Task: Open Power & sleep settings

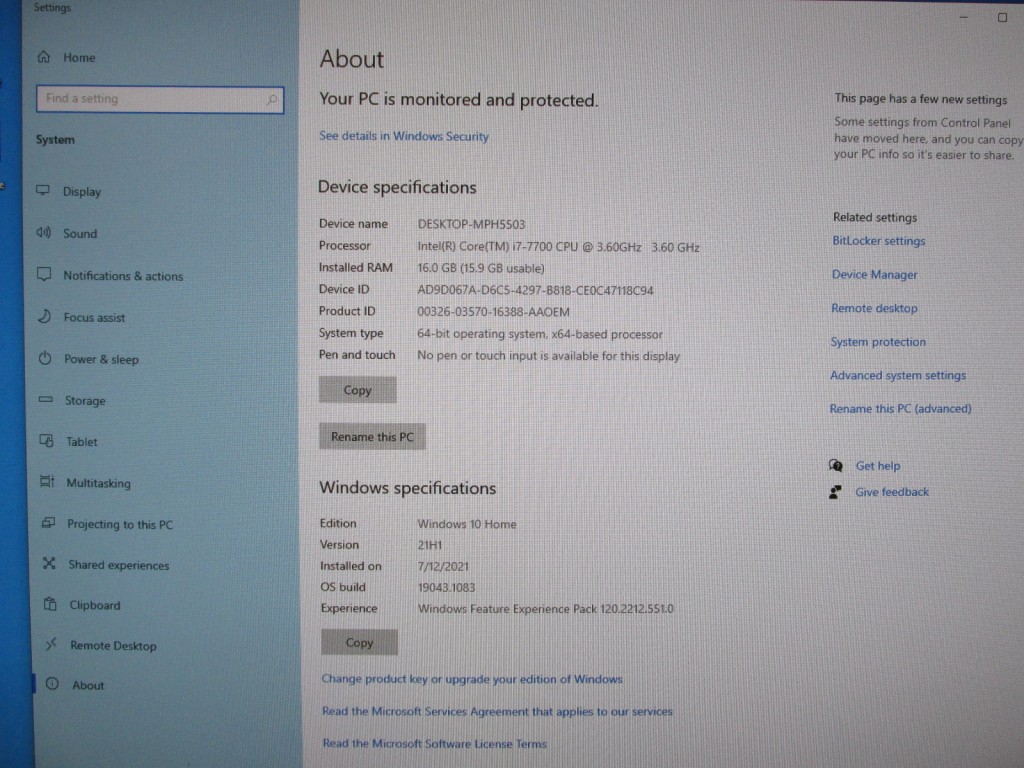Action: tap(101, 359)
